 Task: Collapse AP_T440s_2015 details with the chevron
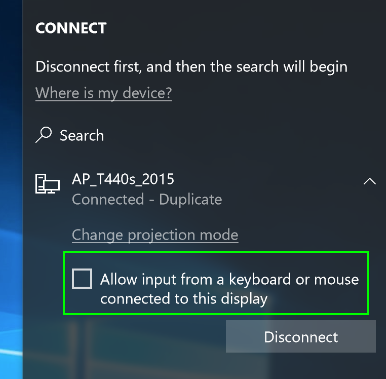pos(369,181)
